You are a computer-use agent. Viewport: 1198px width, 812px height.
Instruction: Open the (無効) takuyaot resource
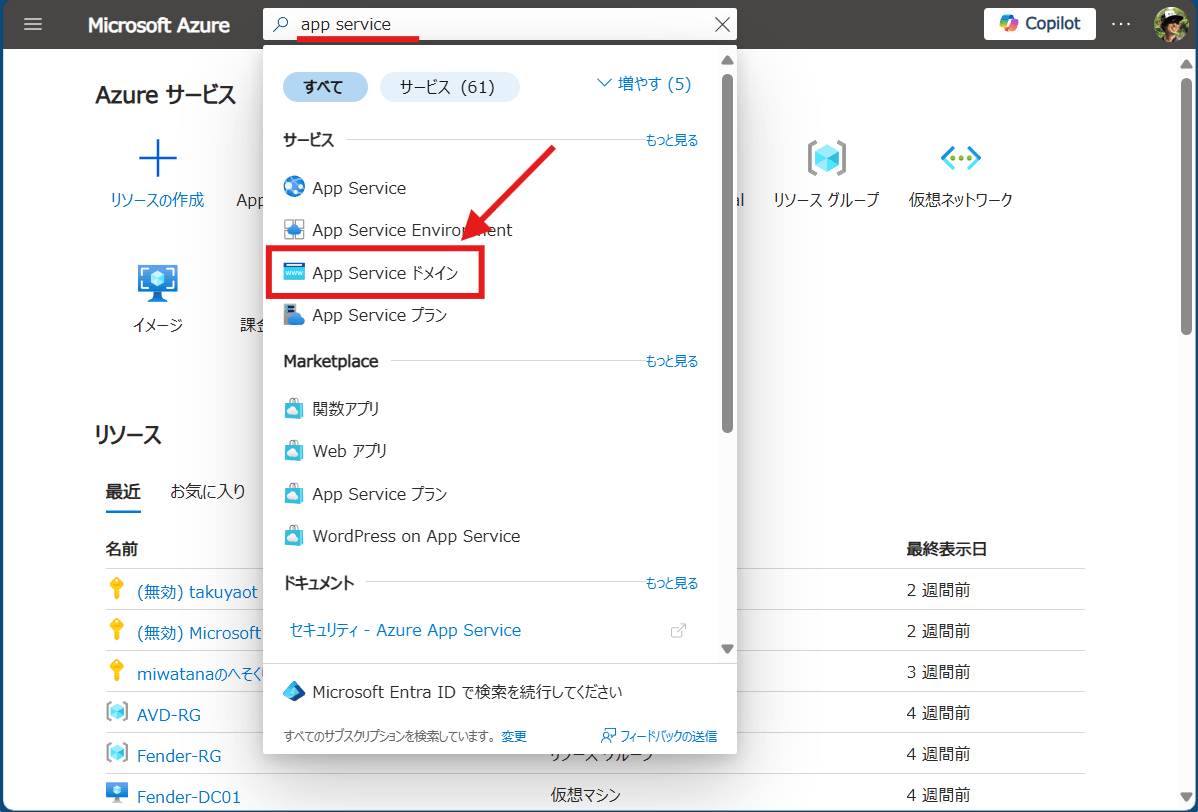click(x=197, y=592)
